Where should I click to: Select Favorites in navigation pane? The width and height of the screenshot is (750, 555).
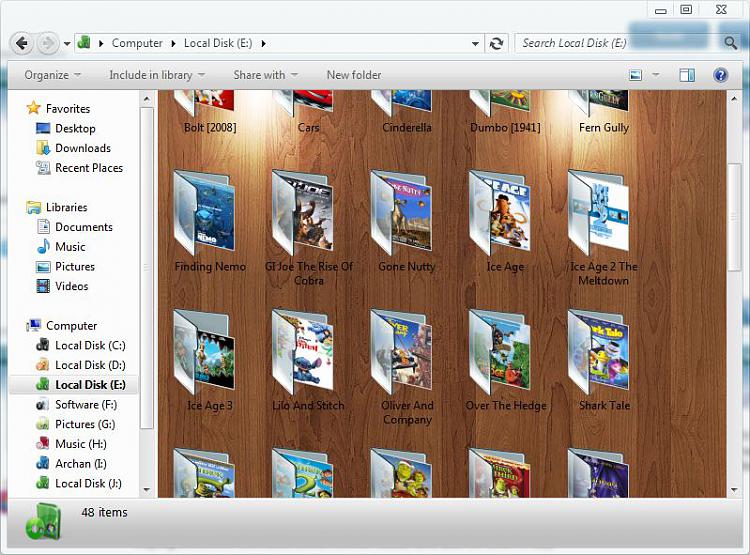pyautogui.click(x=67, y=109)
